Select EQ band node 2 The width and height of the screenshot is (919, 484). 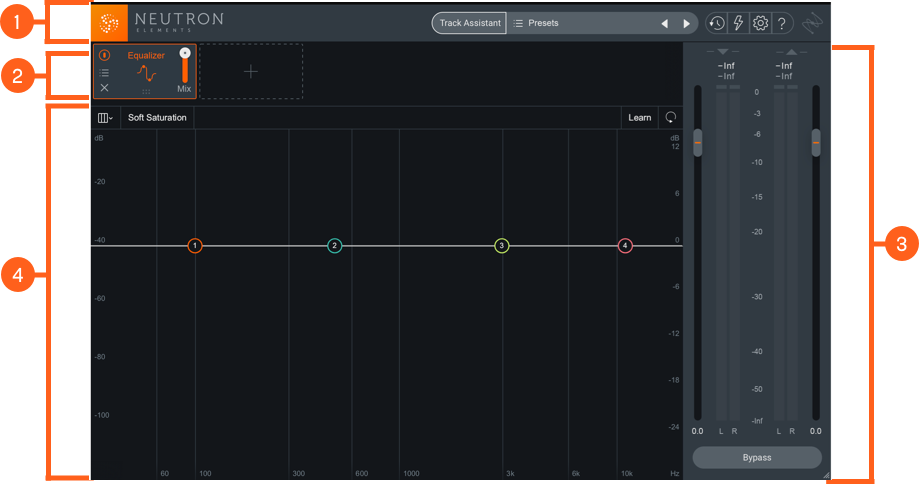pos(334,246)
